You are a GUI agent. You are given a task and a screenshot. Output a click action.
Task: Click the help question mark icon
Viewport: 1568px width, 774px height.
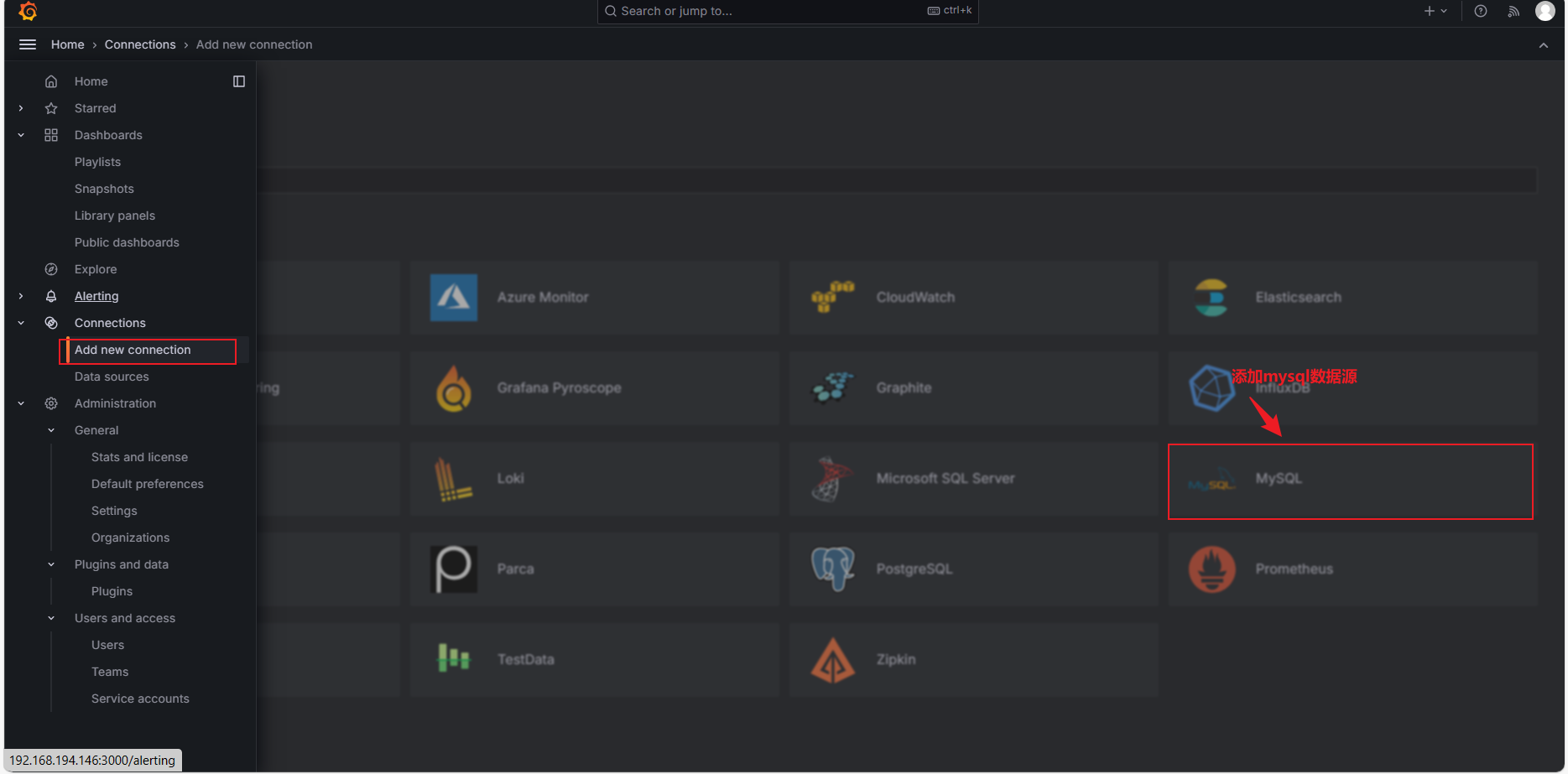coord(1481,11)
